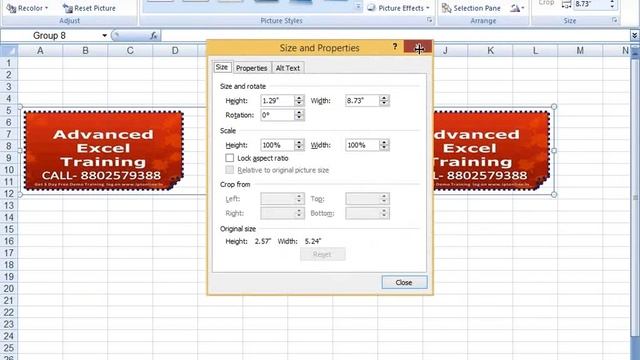Click the dialog help question mark
Image resolution: width=640 pixels, height=360 pixels.
(x=395, y=47)
